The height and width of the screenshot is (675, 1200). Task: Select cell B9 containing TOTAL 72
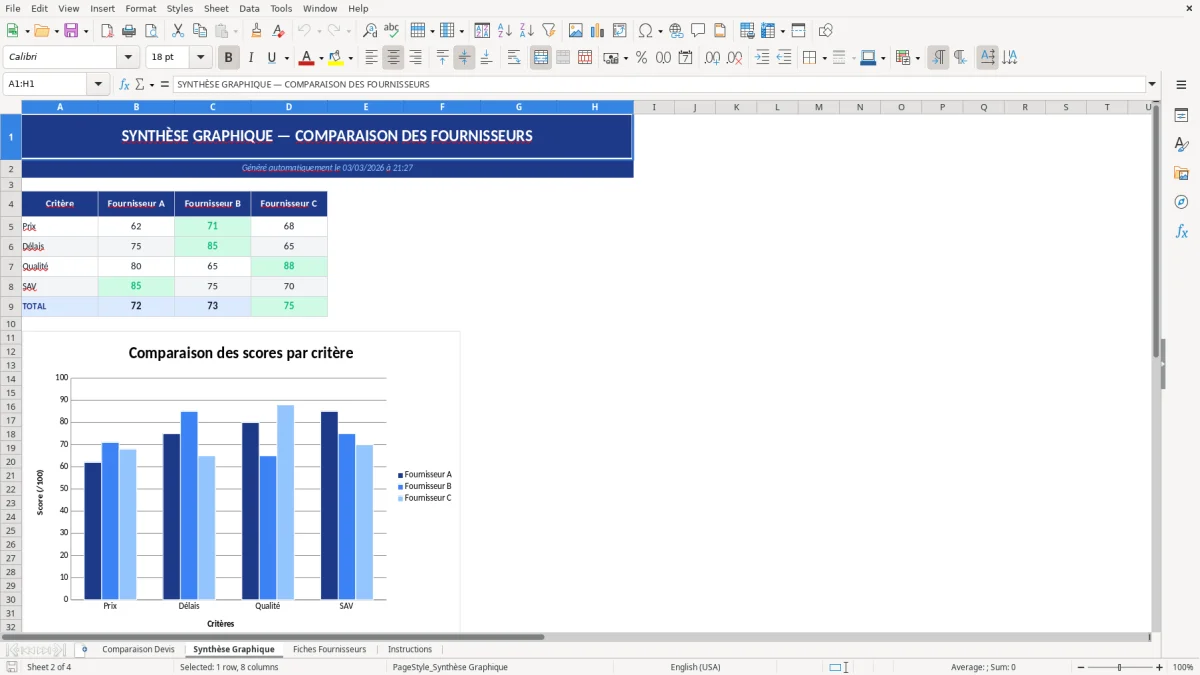point(136,306)
